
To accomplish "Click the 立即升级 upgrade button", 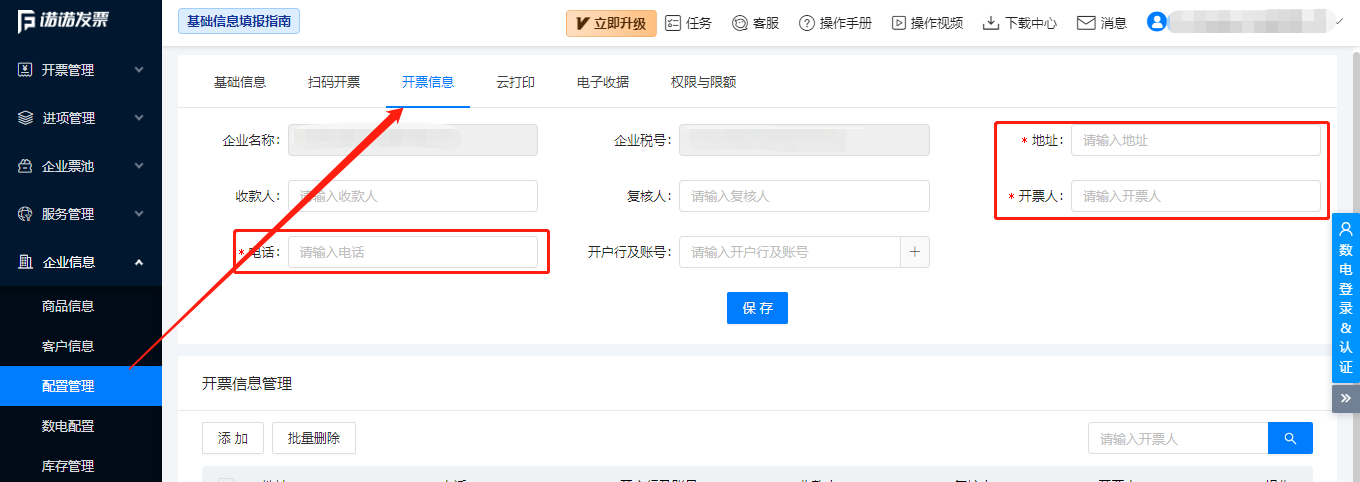I will point(611,23).
